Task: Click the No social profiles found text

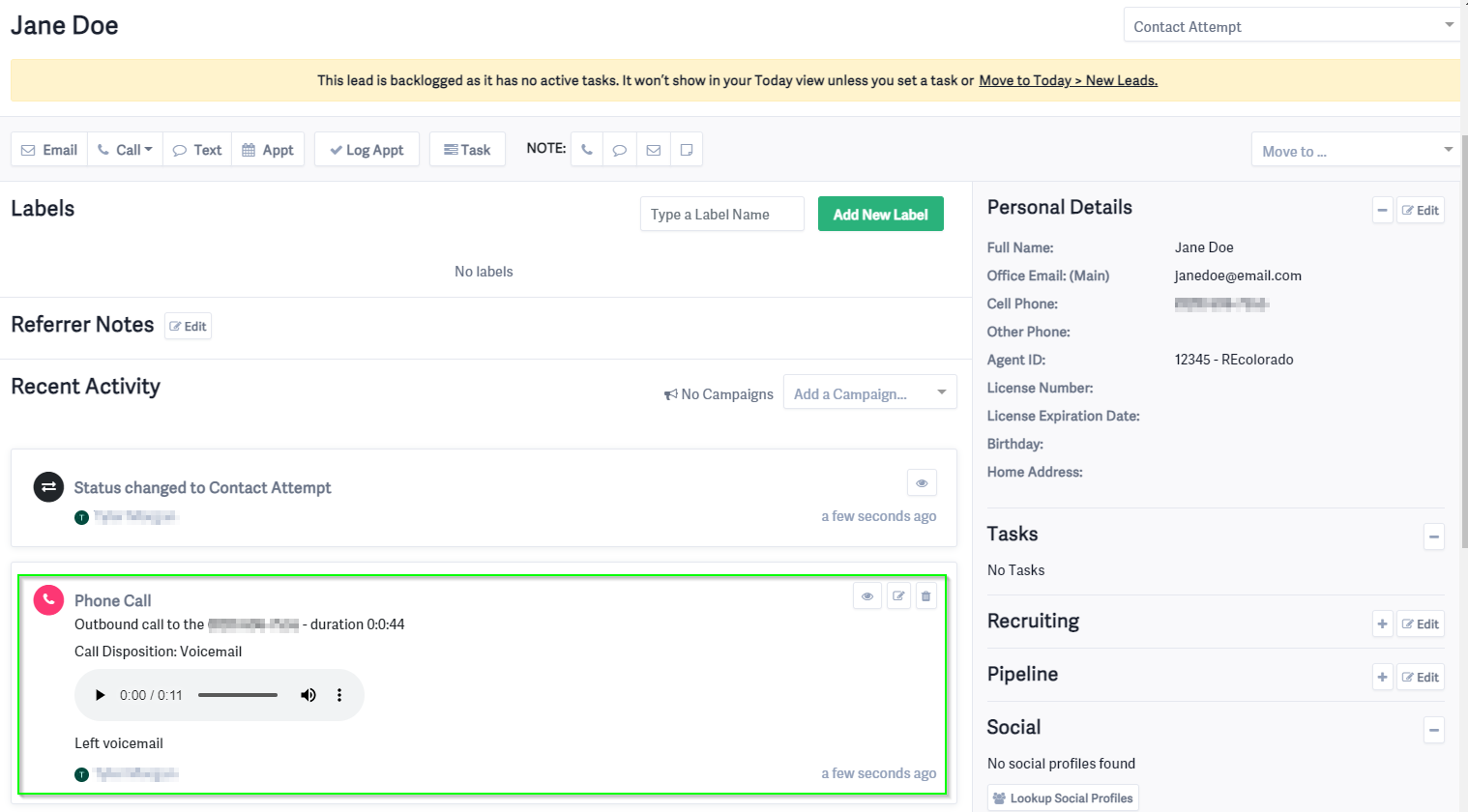Action: 1062,764
